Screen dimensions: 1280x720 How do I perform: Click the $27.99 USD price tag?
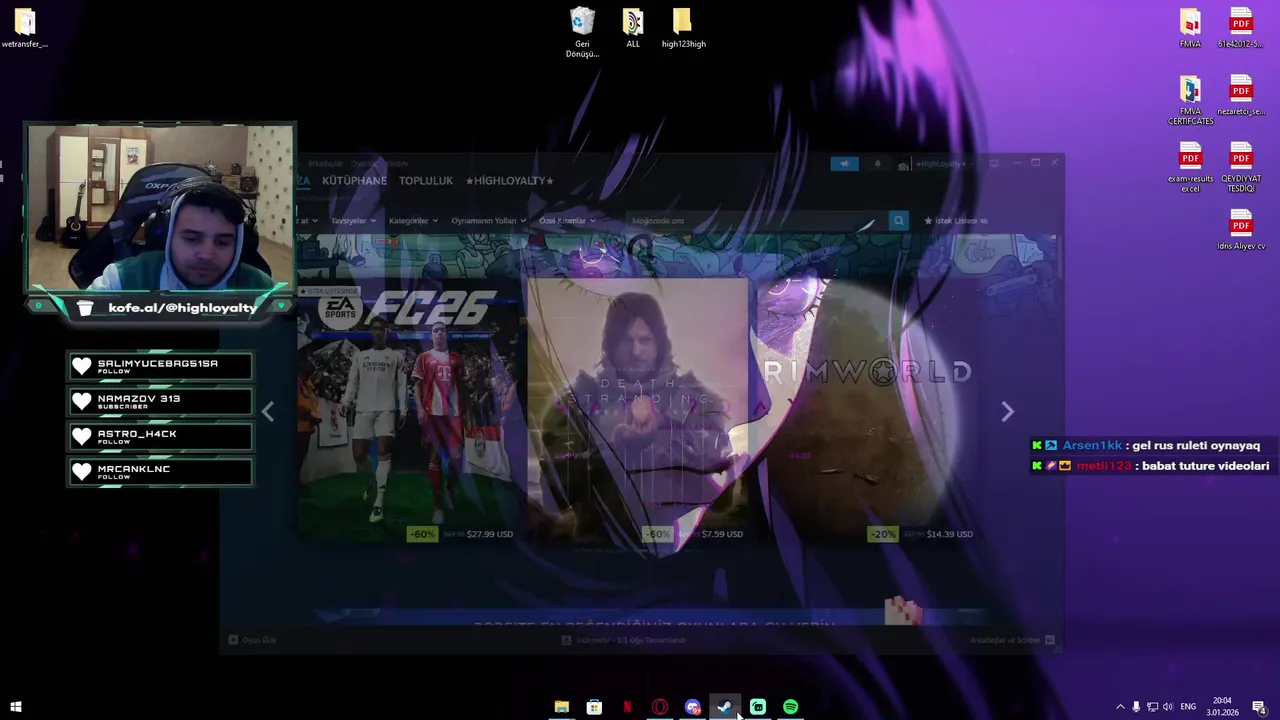pos(490,534)
